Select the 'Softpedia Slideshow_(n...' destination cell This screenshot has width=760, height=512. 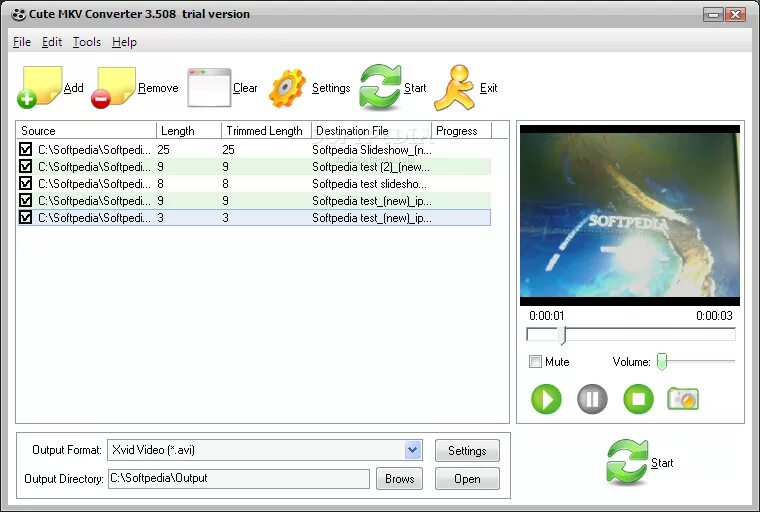pos(371,150)
